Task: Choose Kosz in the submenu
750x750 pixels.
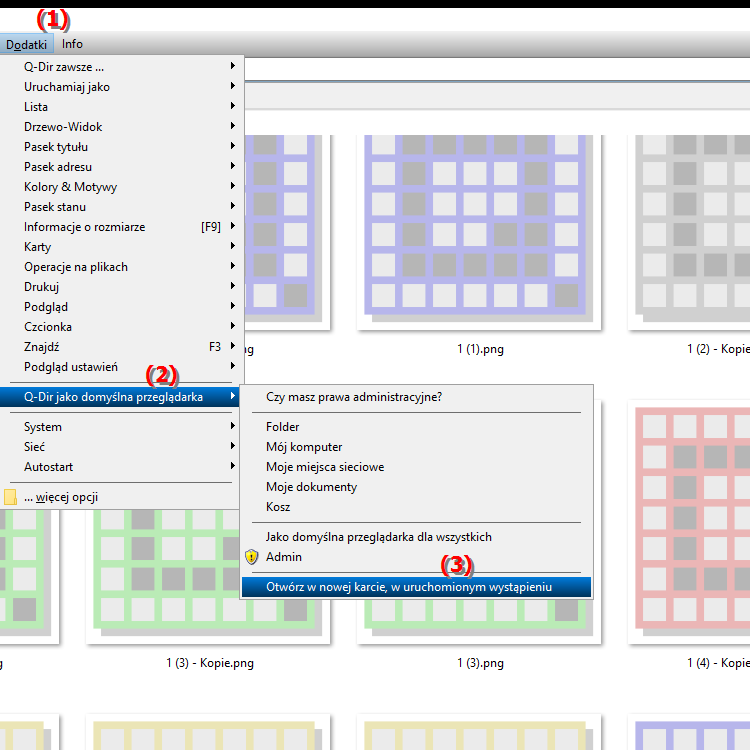Action: point(416,507)
